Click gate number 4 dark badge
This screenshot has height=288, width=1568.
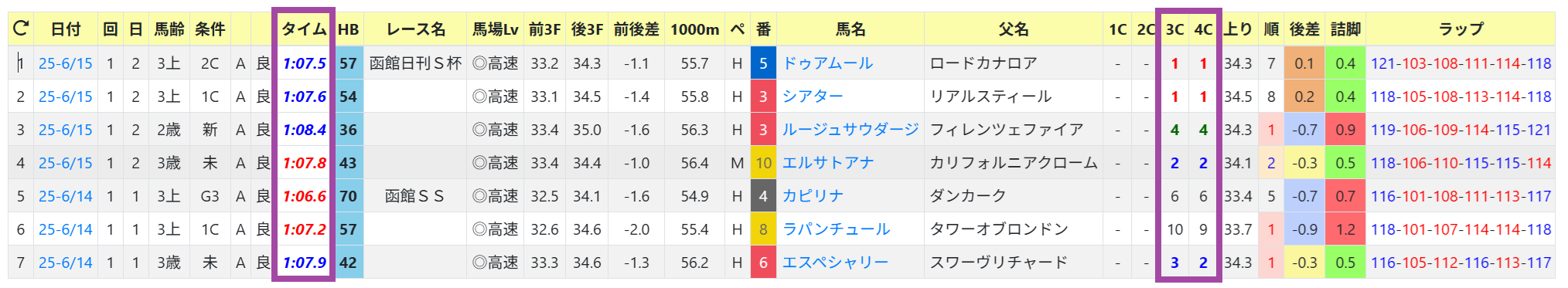point(763,196)
